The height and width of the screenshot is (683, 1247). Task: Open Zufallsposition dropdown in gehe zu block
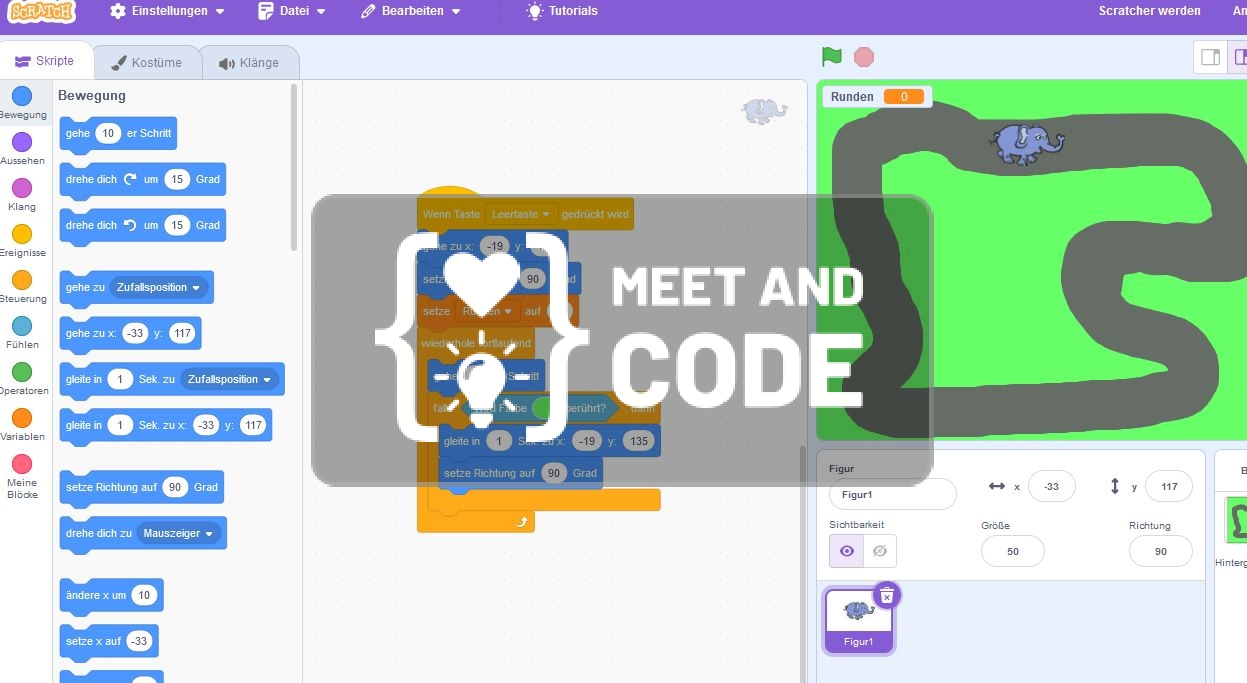159,287
